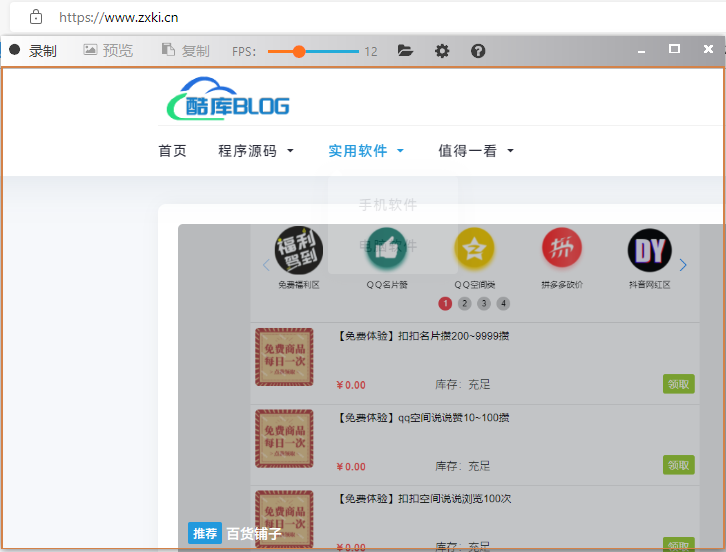Open the folder icon in the recorder toolbar
Viewport: 726px width, 552px height.
point(405,50)
